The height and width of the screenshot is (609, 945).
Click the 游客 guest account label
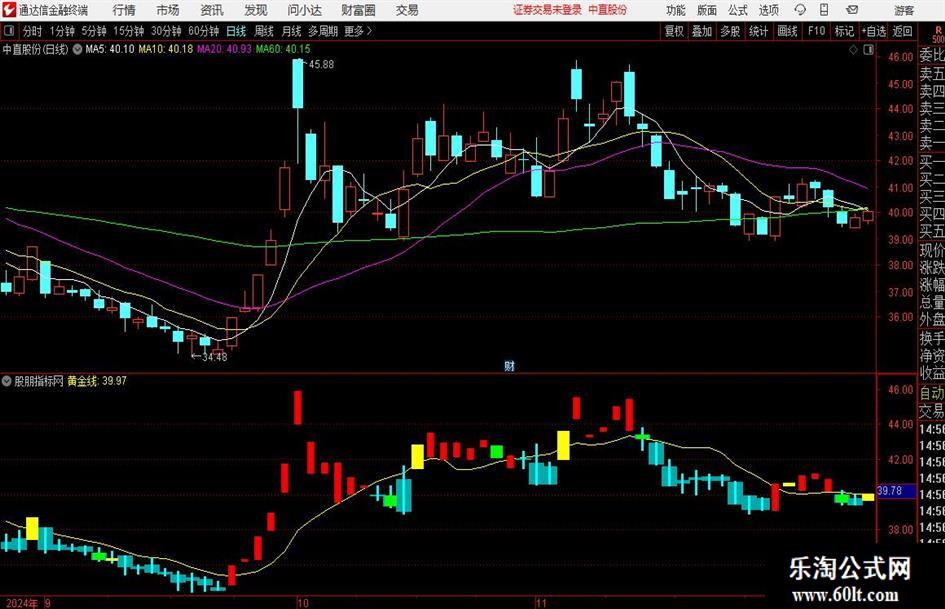[904, 10]
